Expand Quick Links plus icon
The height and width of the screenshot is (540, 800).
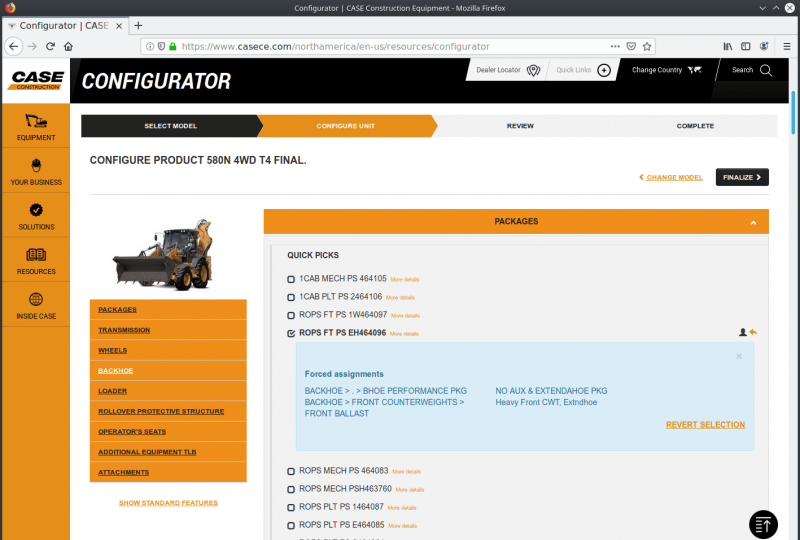pos(604,70)
